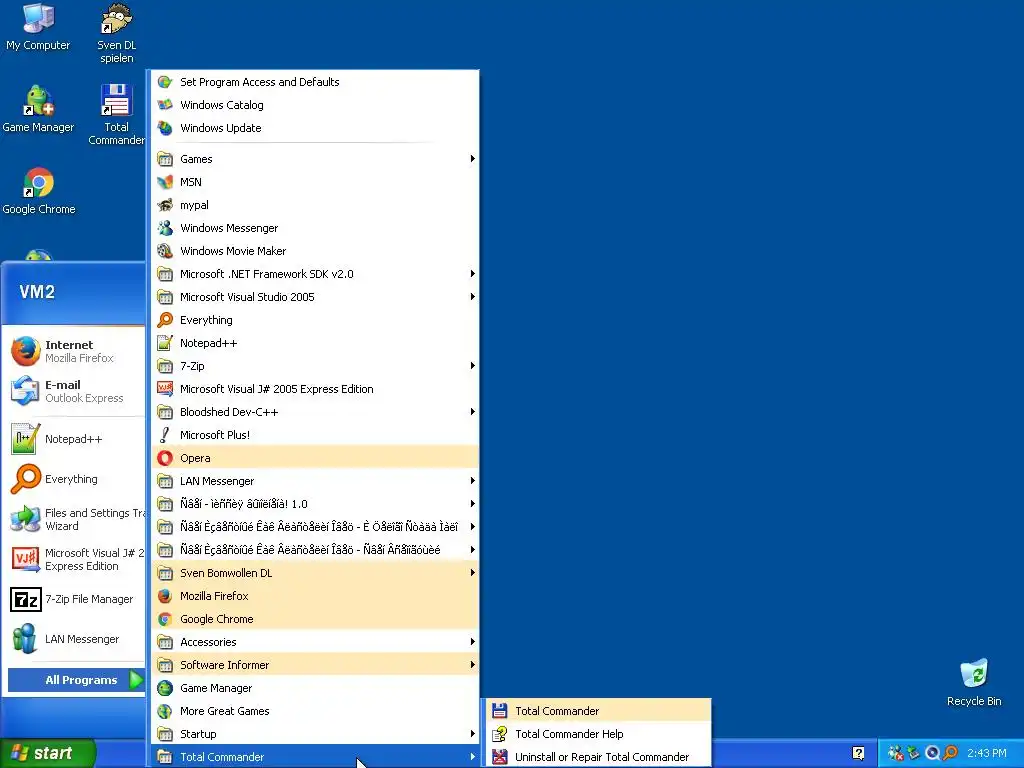Image resolution: width=1024 pixels, height=768 pixels.
Task: Click the All Programs button
Action: click(x=76, y=680)
